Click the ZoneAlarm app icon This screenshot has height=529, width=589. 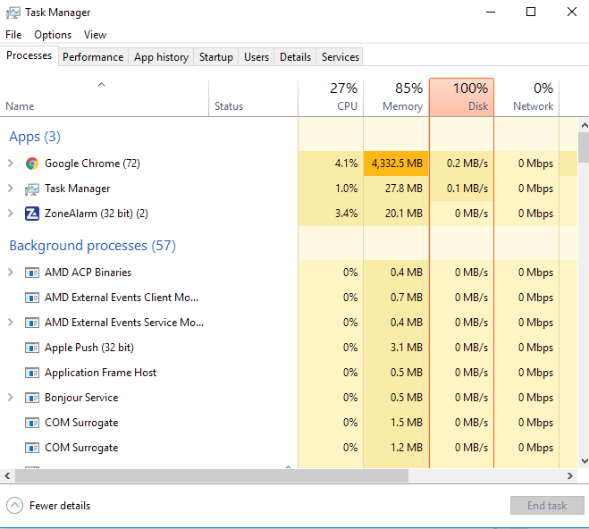(x=32, y=213)
